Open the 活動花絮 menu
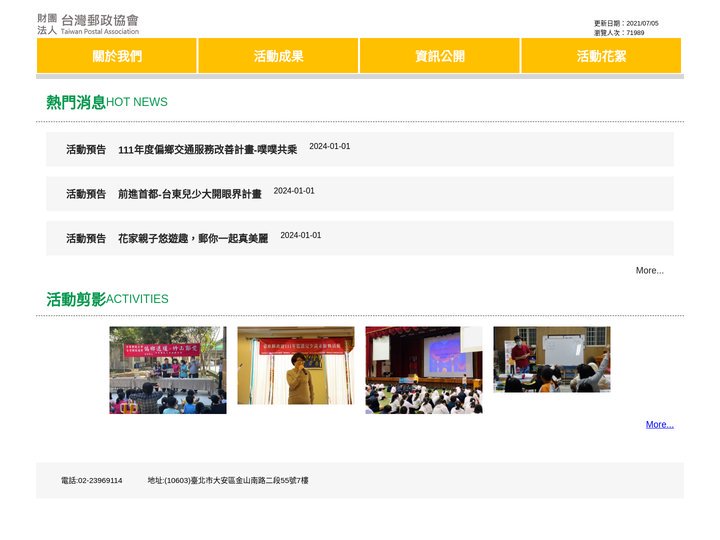 click(602, 56)
